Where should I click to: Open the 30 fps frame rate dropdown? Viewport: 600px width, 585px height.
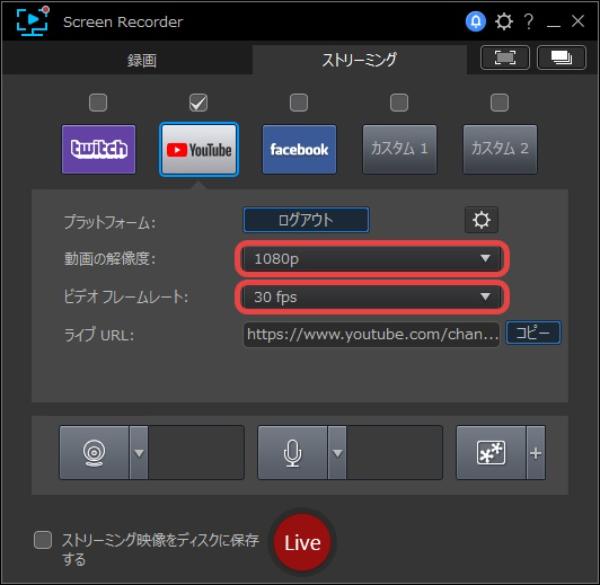pos(372,297)
